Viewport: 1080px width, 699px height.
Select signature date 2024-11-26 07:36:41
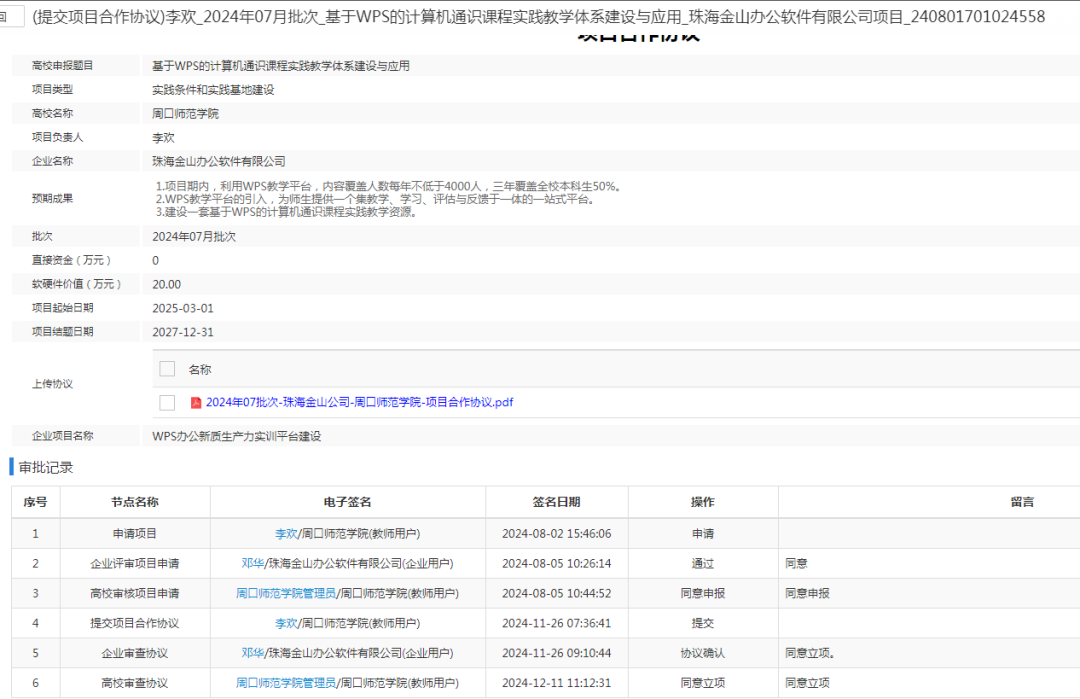(x=557, y=623)
